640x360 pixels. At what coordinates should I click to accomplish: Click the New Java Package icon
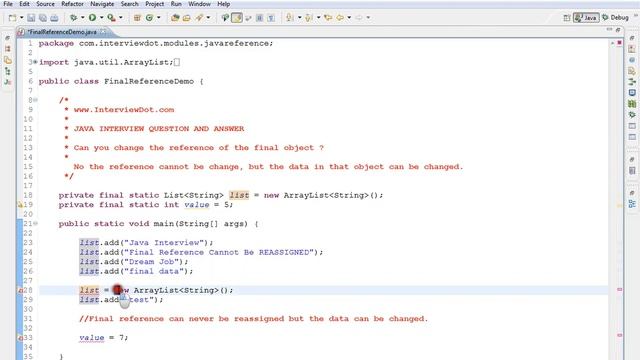(137, 18)
